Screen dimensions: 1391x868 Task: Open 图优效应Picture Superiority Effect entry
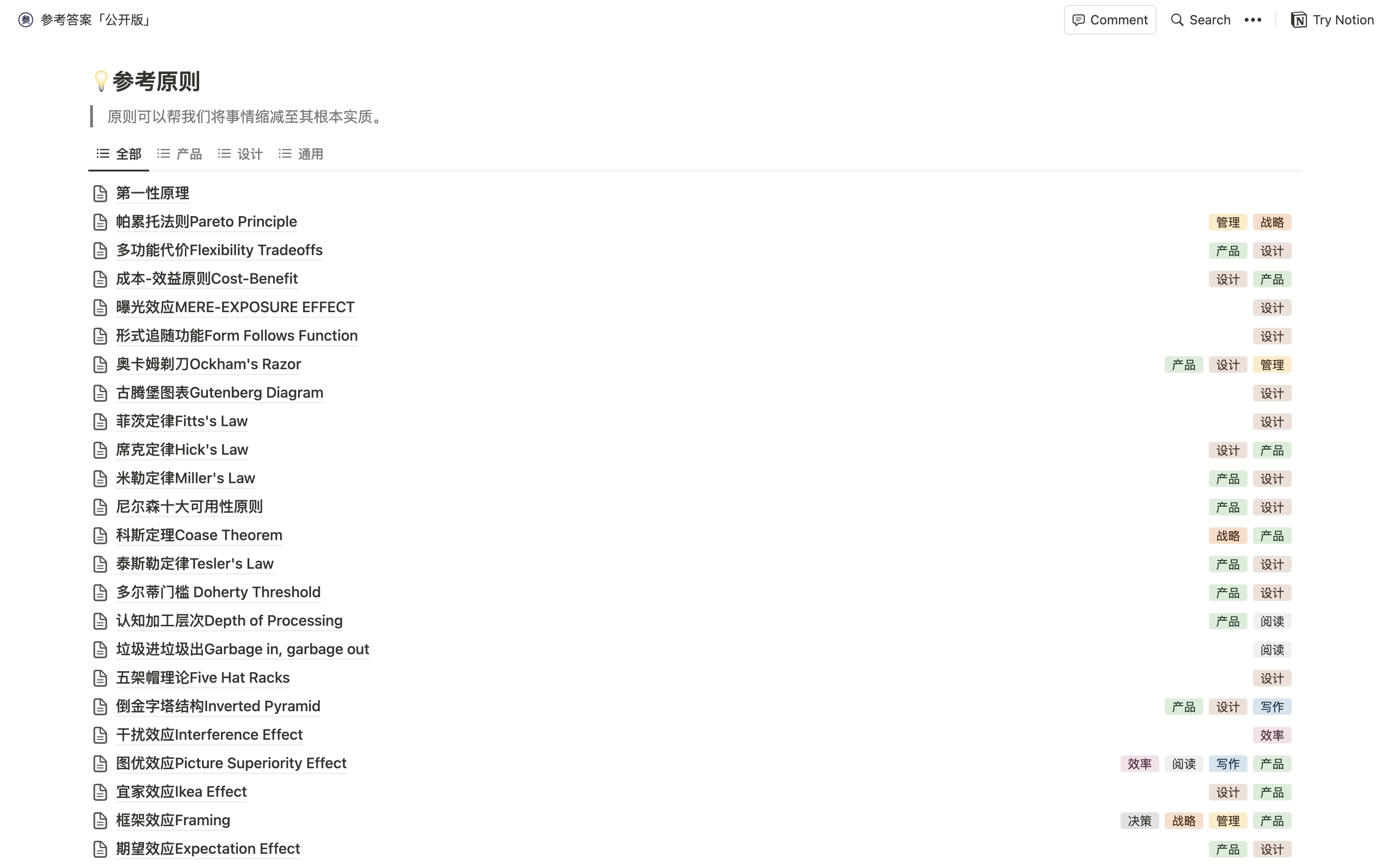click(231, 763)
